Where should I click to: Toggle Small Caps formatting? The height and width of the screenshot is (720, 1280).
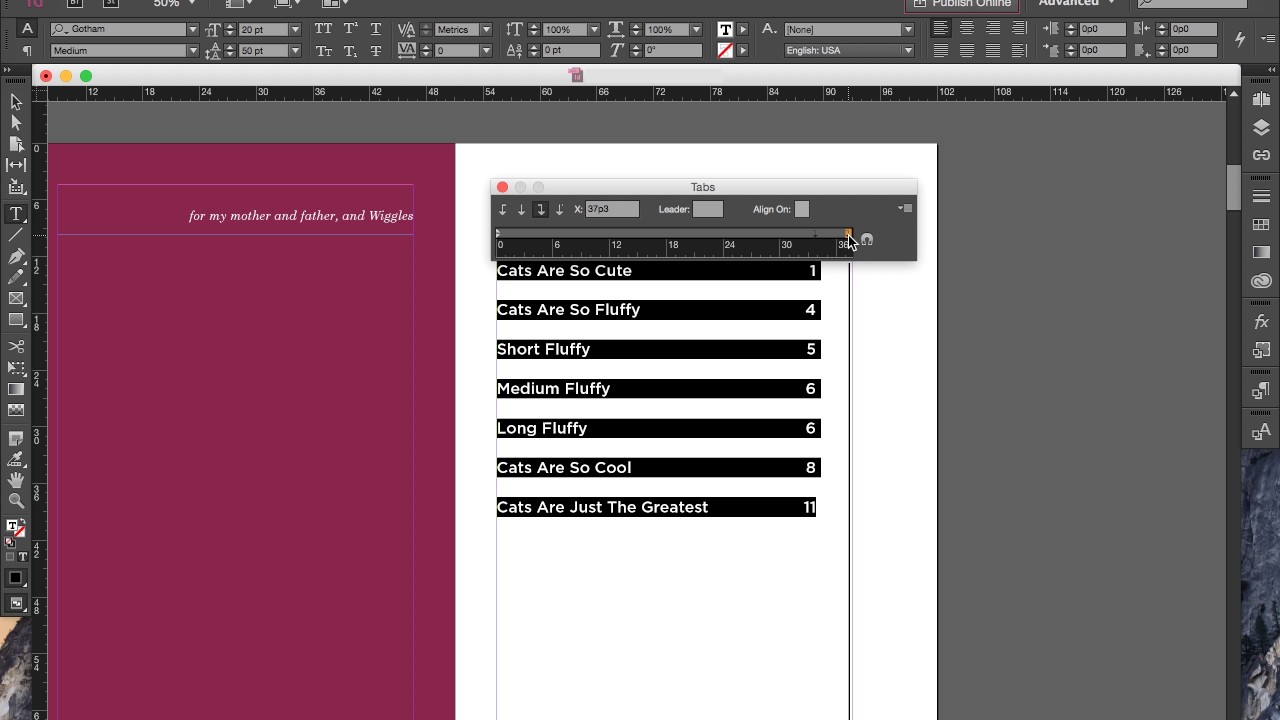pos(323,50)
